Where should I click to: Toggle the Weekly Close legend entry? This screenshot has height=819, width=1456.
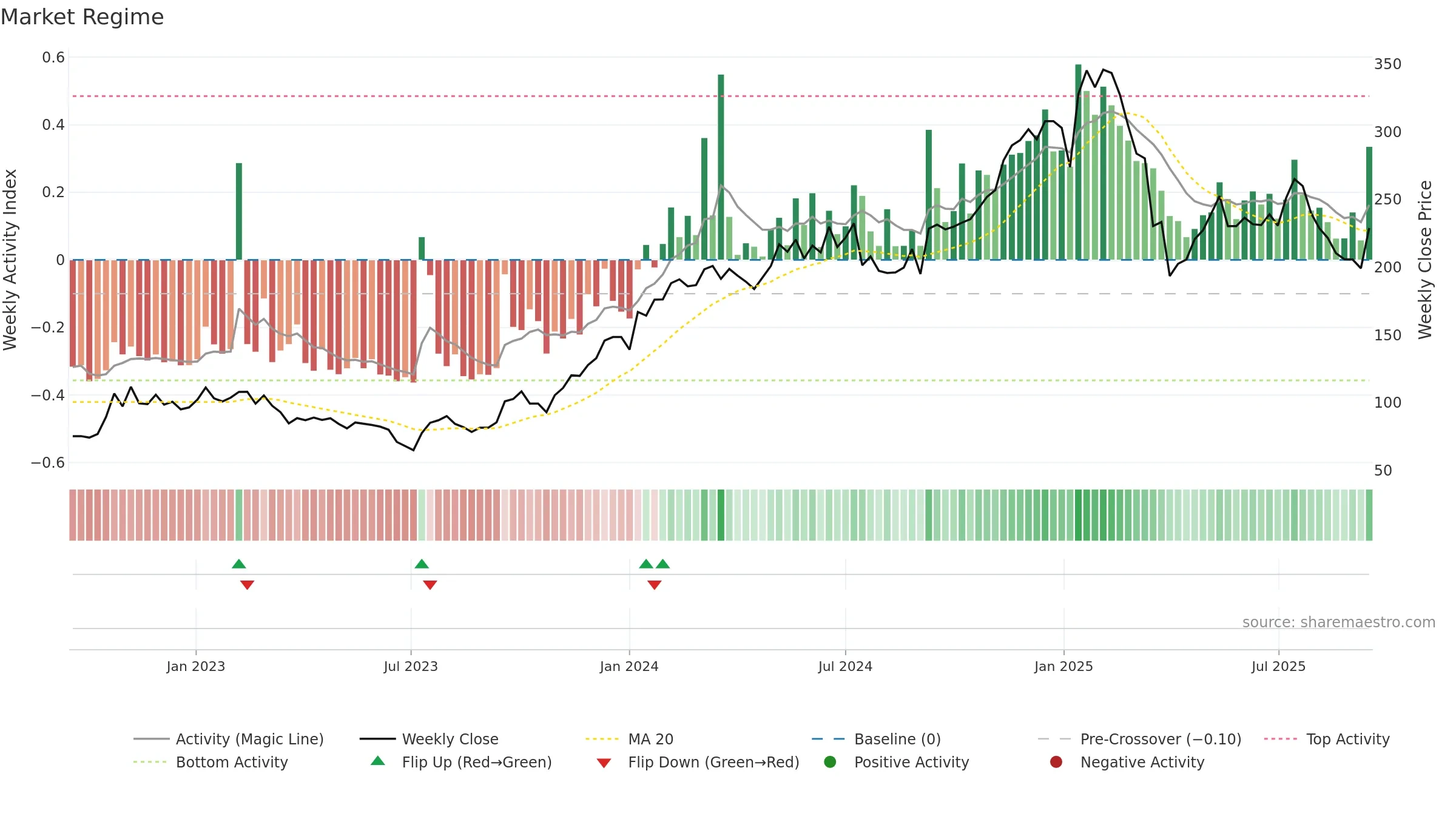pos(429,739)
